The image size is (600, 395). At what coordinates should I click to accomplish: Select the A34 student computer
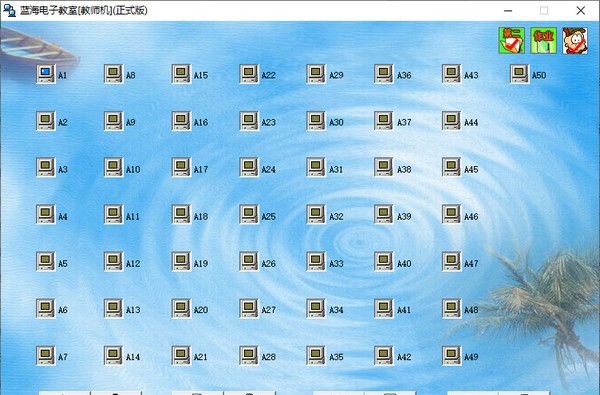[x=316, y=308]
